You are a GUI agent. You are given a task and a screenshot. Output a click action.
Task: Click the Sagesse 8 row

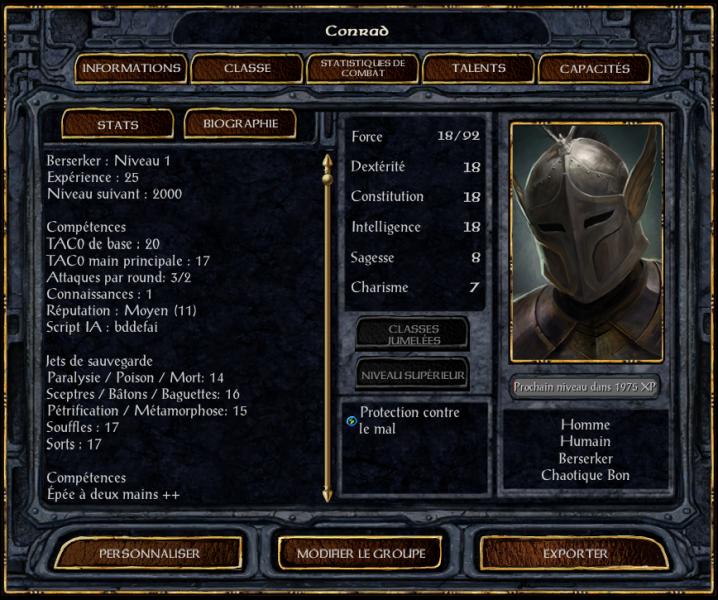415,257
